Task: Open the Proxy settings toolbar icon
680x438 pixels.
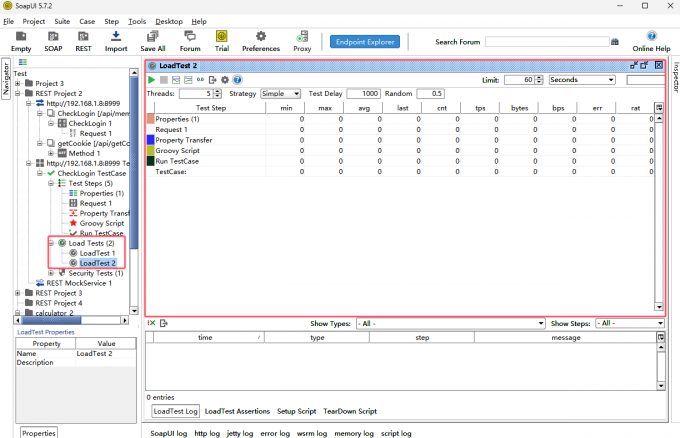Action: click(302, 42)
